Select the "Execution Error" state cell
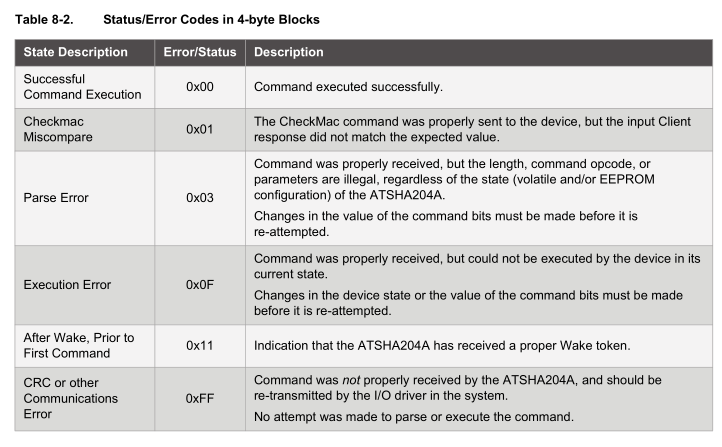This screenshot has height=447, width=722. coord(67,285)
